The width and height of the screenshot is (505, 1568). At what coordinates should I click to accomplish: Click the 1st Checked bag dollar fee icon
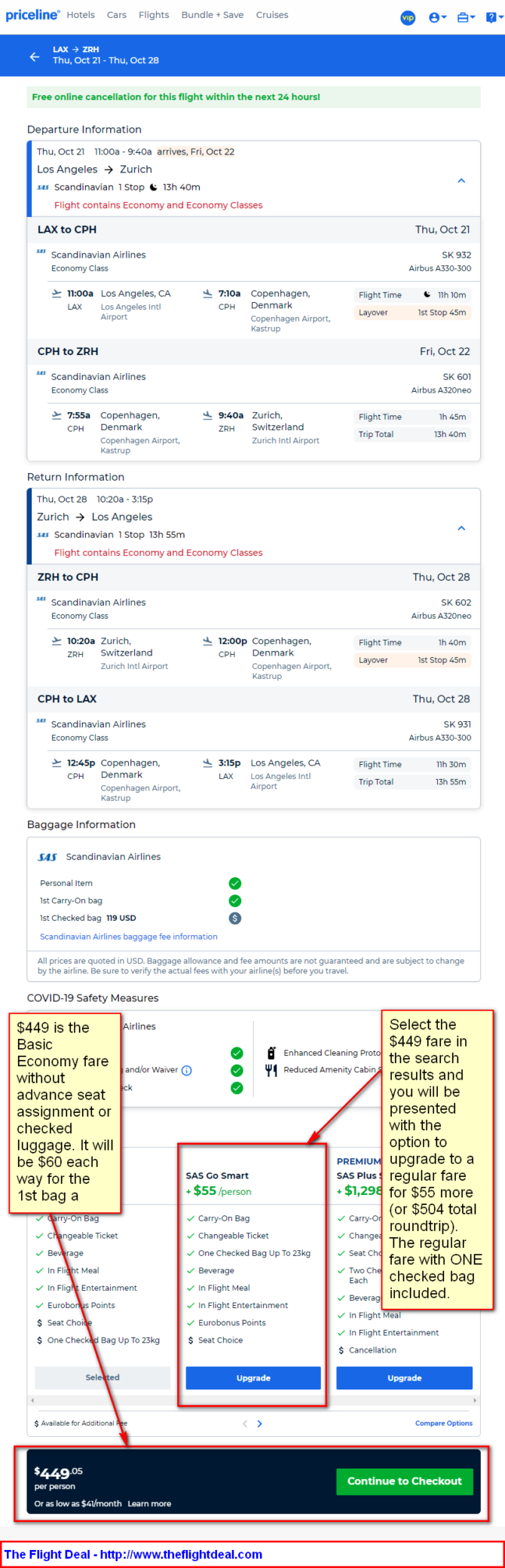235,918
